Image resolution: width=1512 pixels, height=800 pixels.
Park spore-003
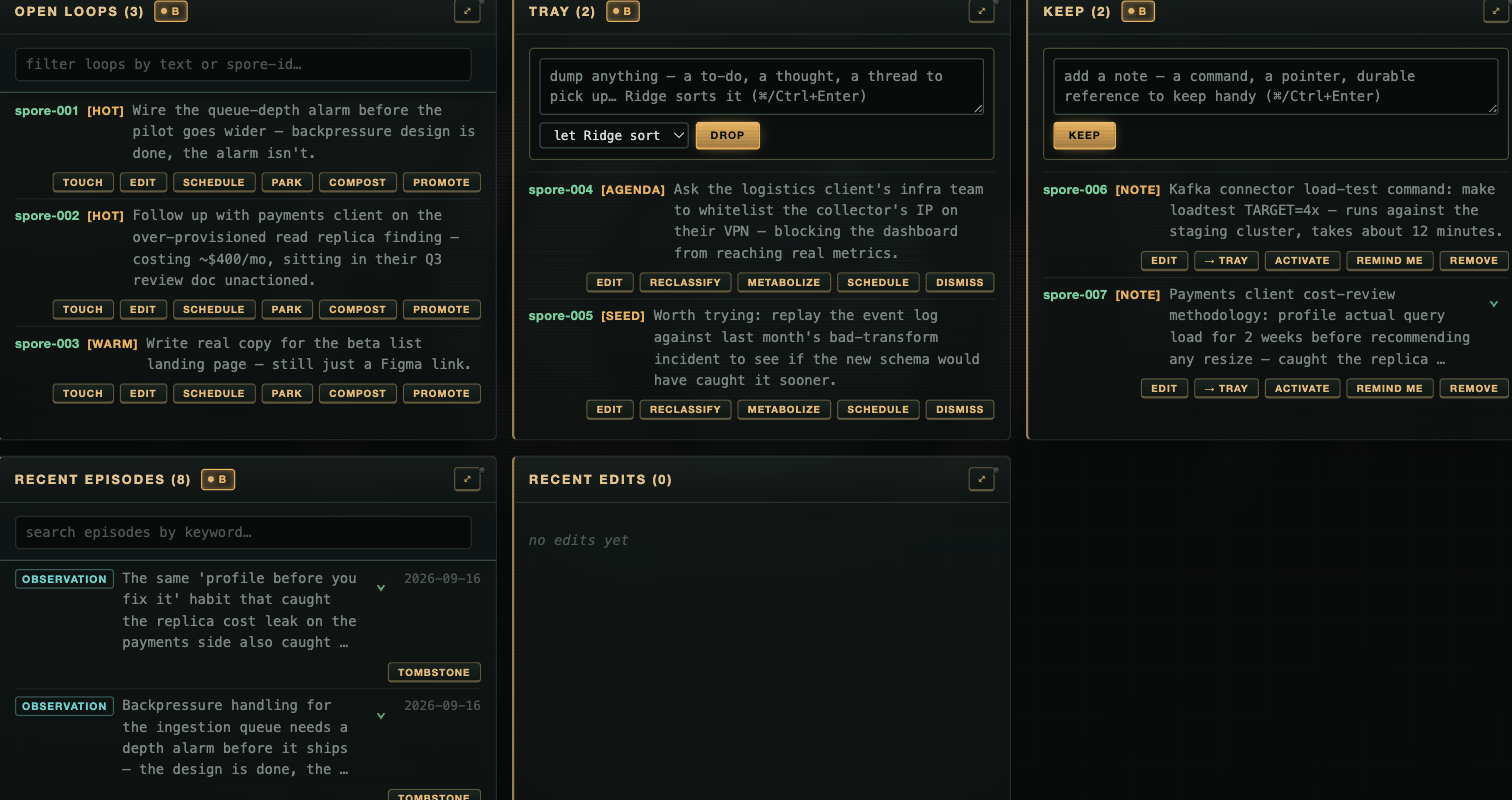pyautogui.click(x=287, y=393)
